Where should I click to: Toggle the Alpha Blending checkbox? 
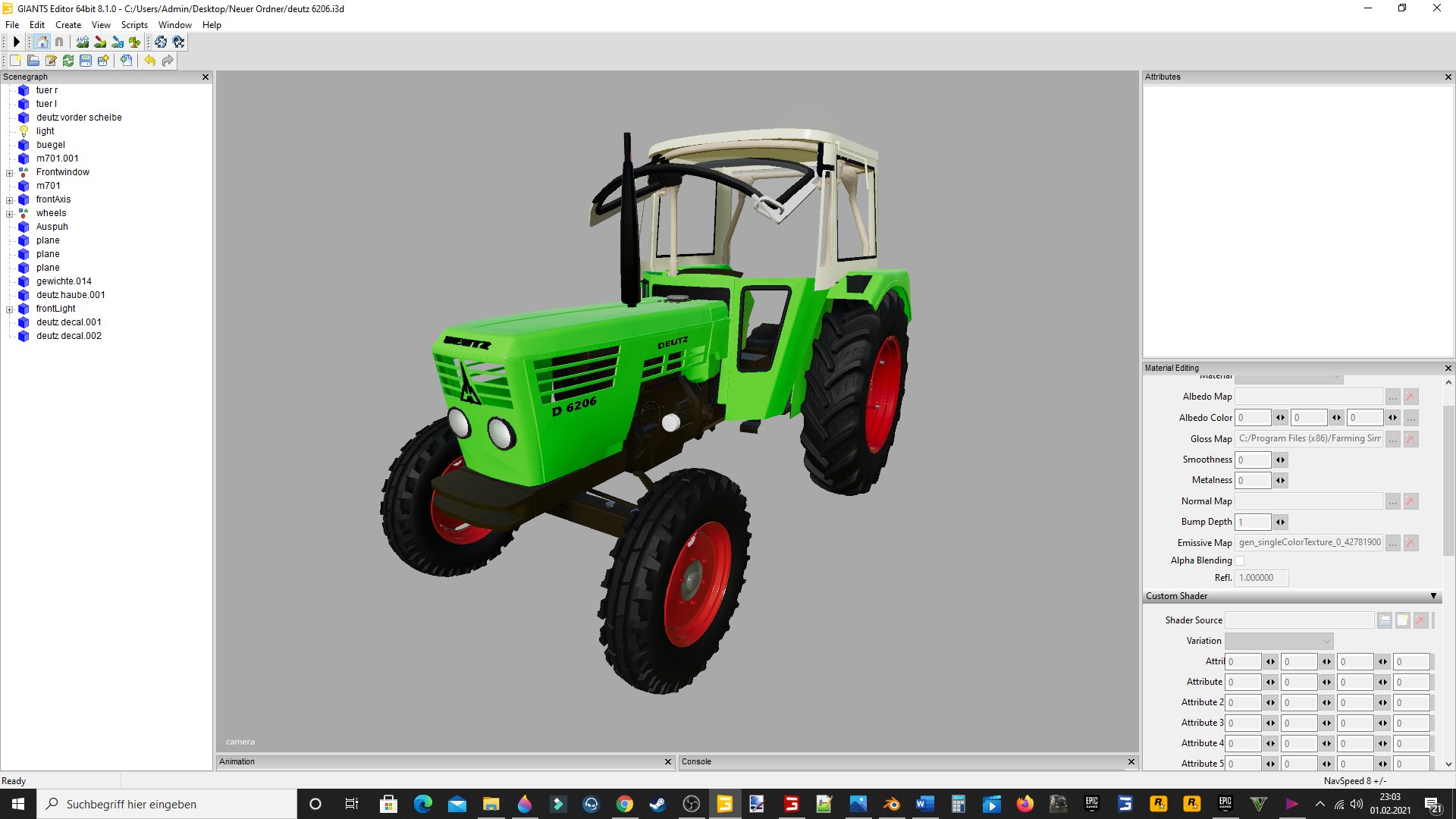[1240, 561]
